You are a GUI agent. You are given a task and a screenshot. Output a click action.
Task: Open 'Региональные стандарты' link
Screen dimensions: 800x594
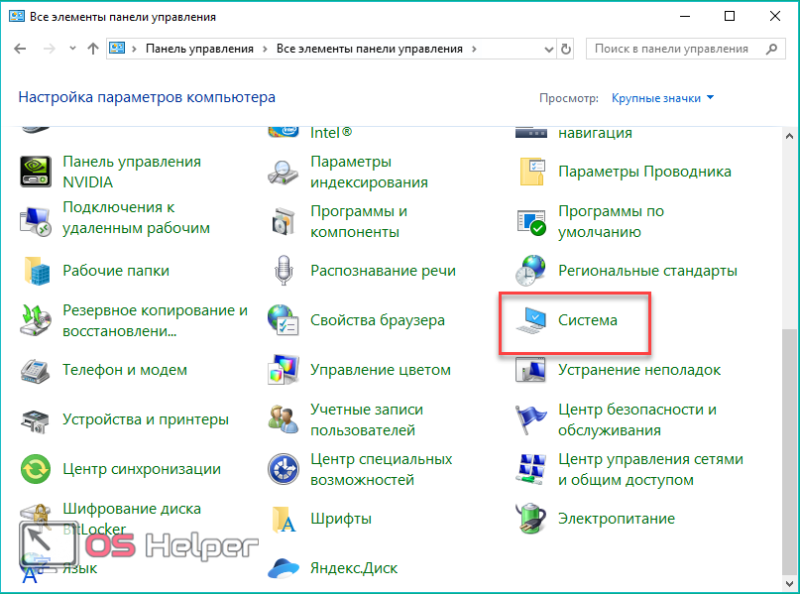647,270
